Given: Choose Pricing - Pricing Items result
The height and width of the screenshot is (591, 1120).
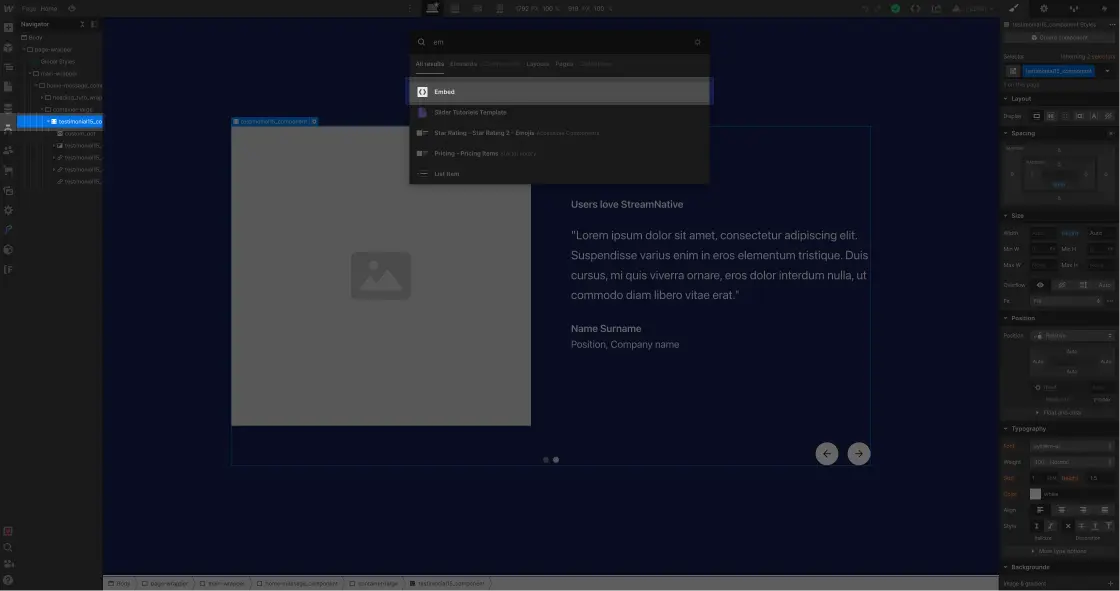Looking at the screenshot, I should [x=560, y=153].
